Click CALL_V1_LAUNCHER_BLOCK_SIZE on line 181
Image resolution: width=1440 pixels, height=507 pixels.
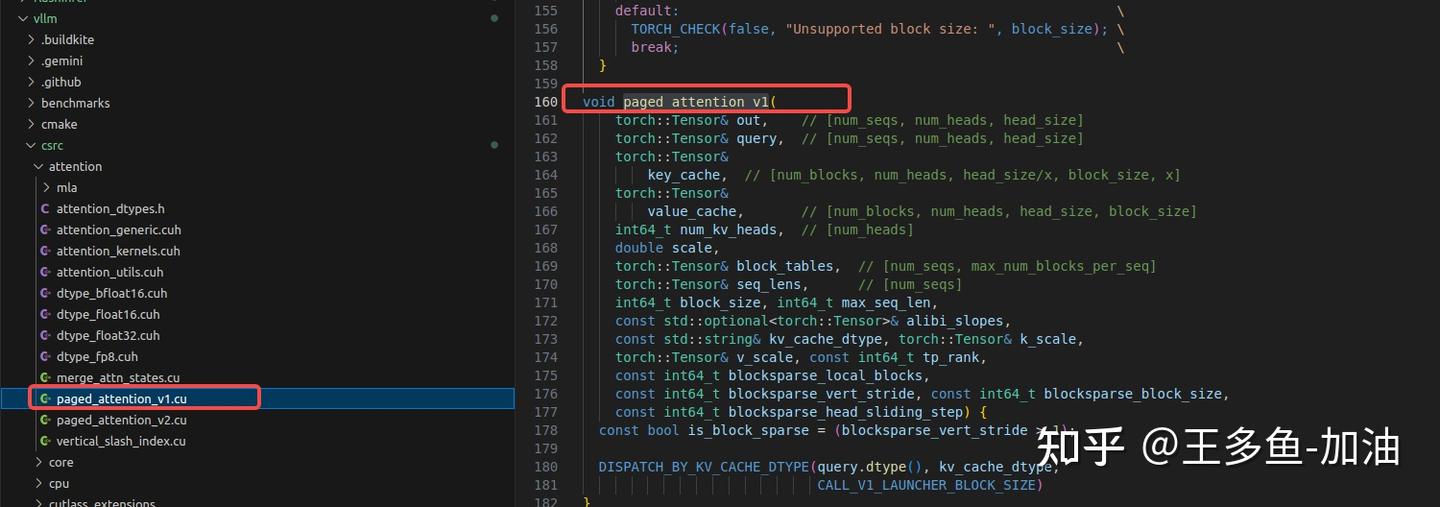coord(926,485)
